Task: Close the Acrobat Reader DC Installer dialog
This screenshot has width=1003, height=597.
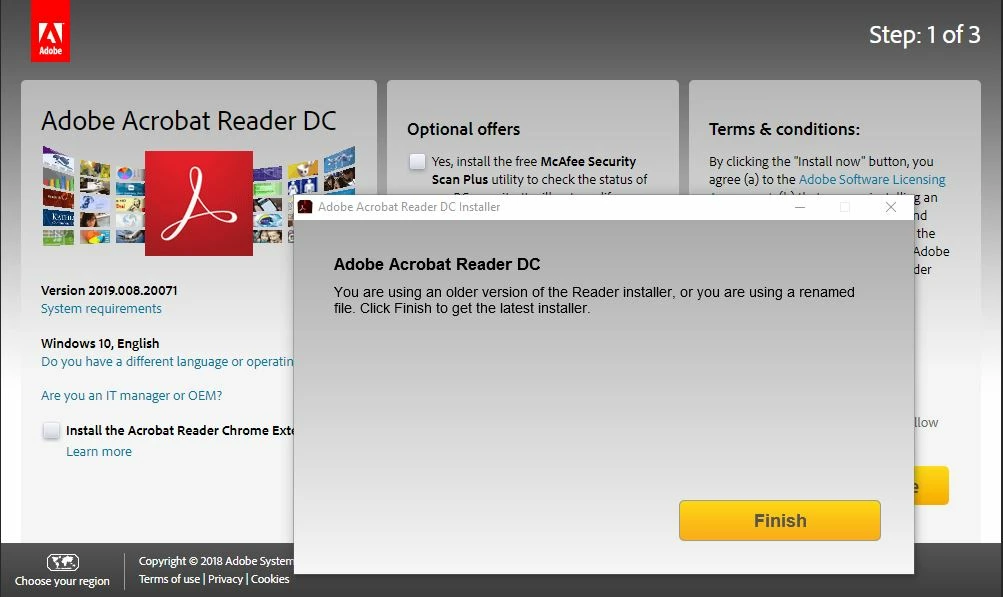Action: coord(890,207)
